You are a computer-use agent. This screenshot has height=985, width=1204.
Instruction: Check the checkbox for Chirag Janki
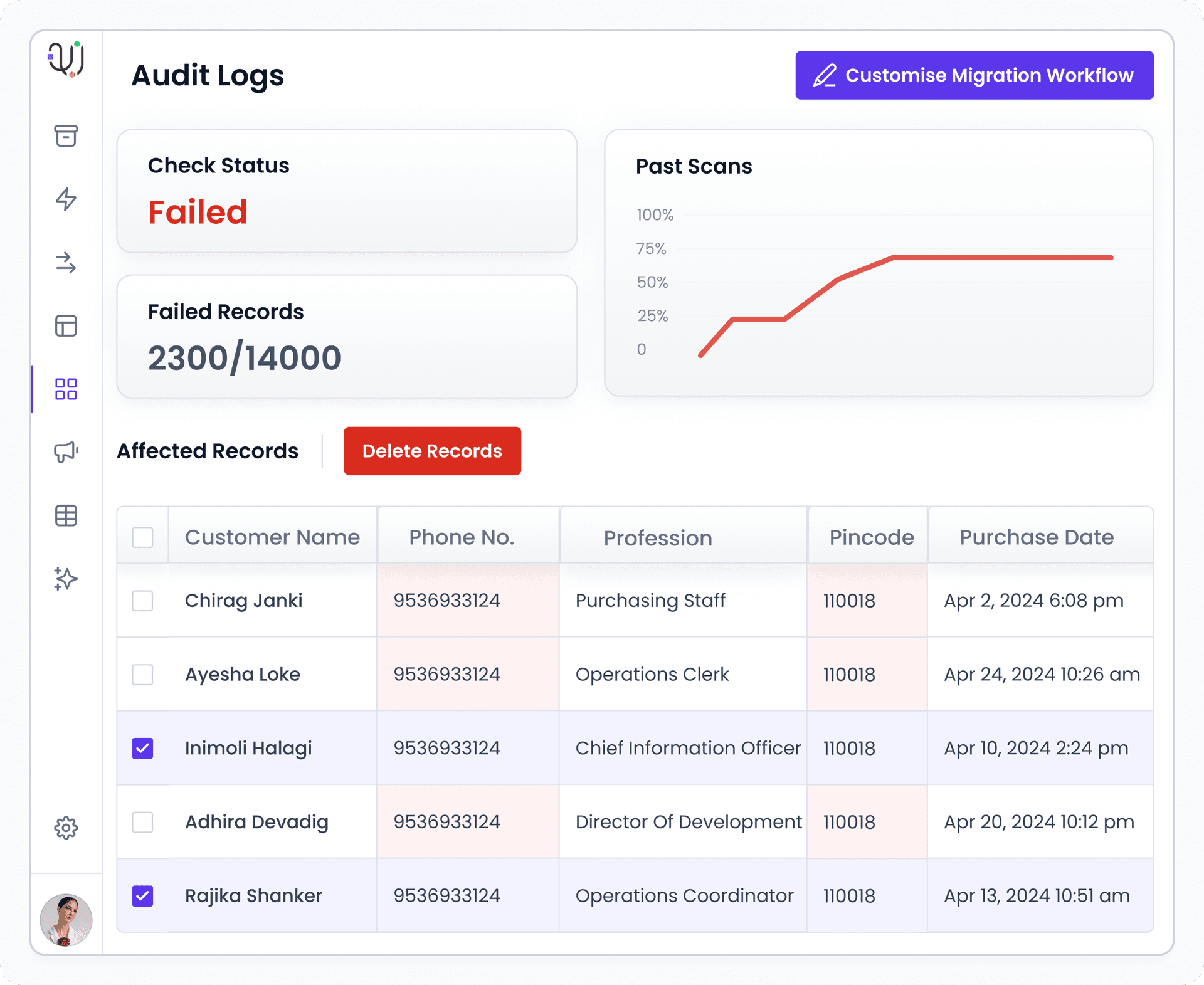(143, 600)
